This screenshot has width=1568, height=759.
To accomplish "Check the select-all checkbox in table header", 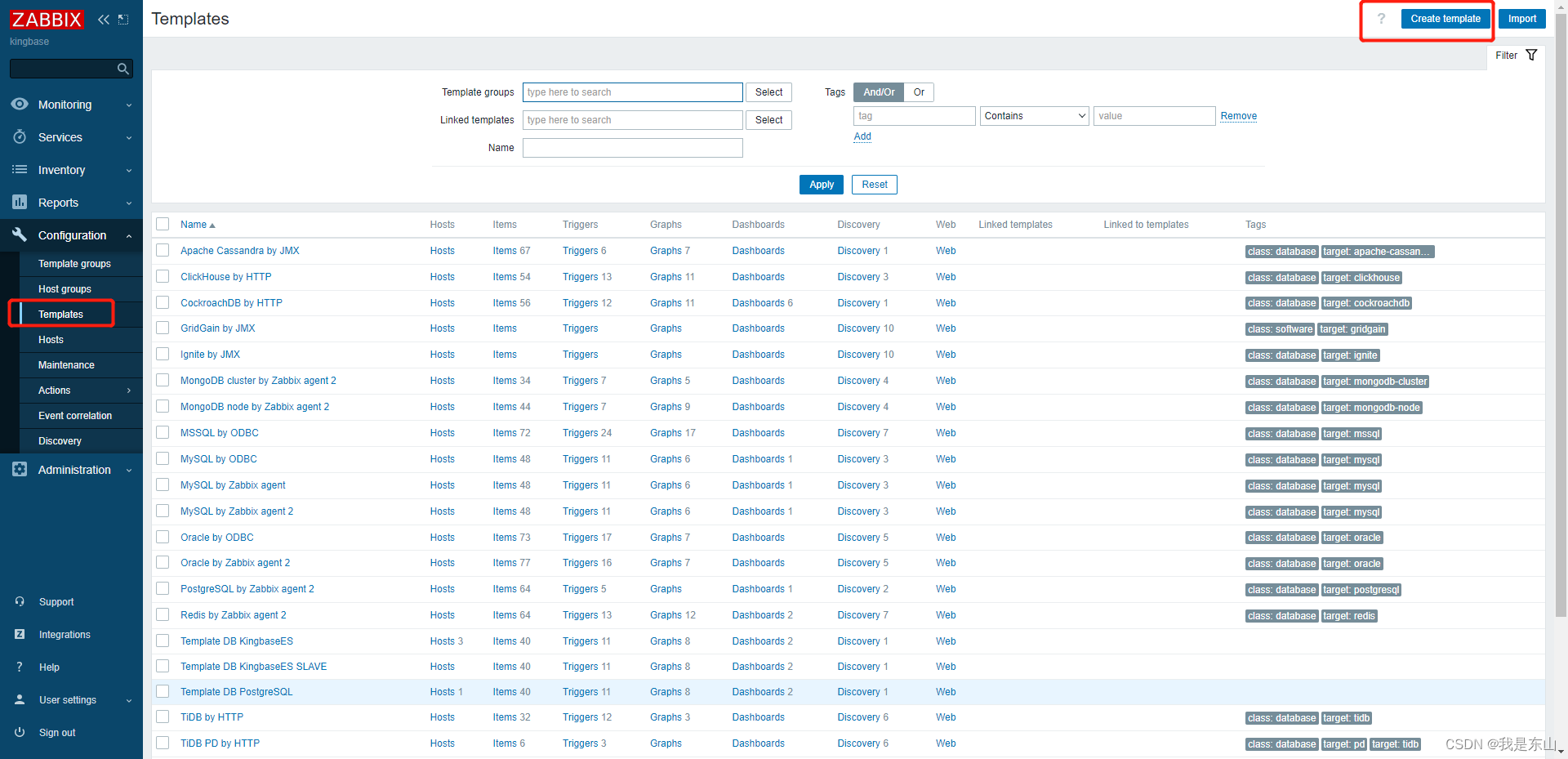I will pyautogui.click(x=162, y=224).
